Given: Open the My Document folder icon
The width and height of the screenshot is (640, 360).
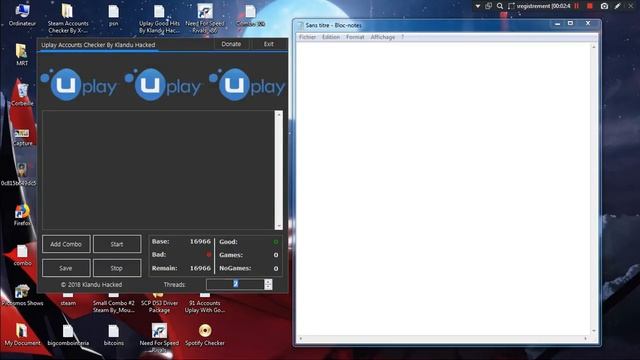Looking at the screenshot, I should 22,335.
